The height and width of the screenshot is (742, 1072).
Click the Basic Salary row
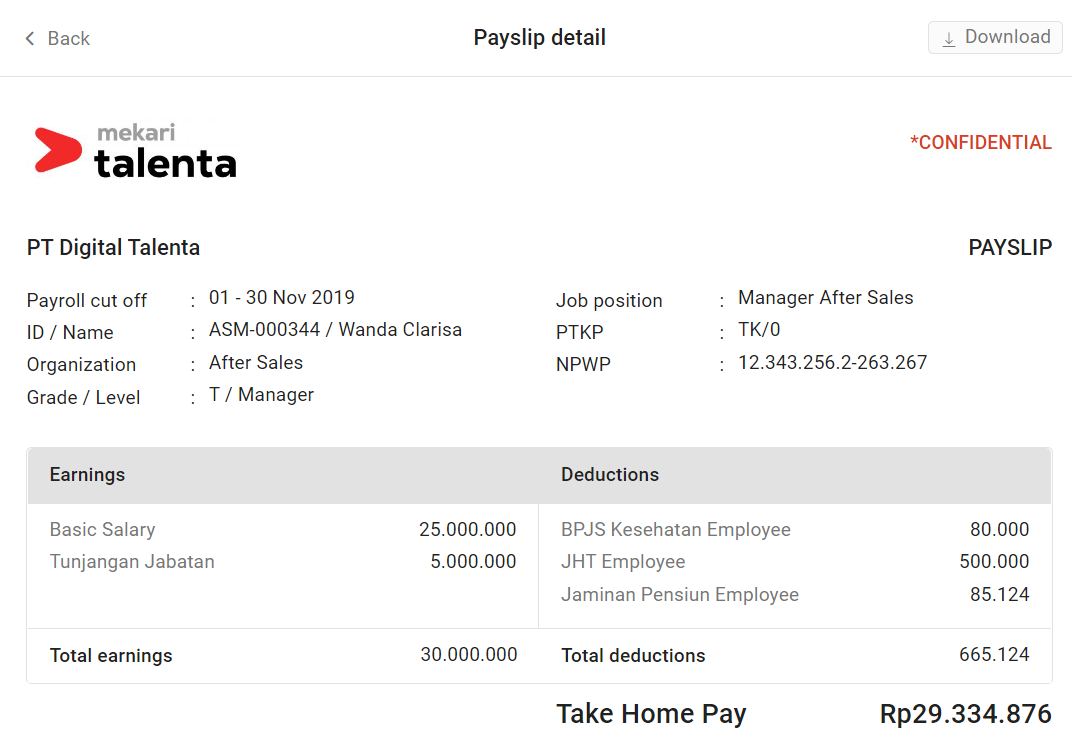[x=100, y=529]
